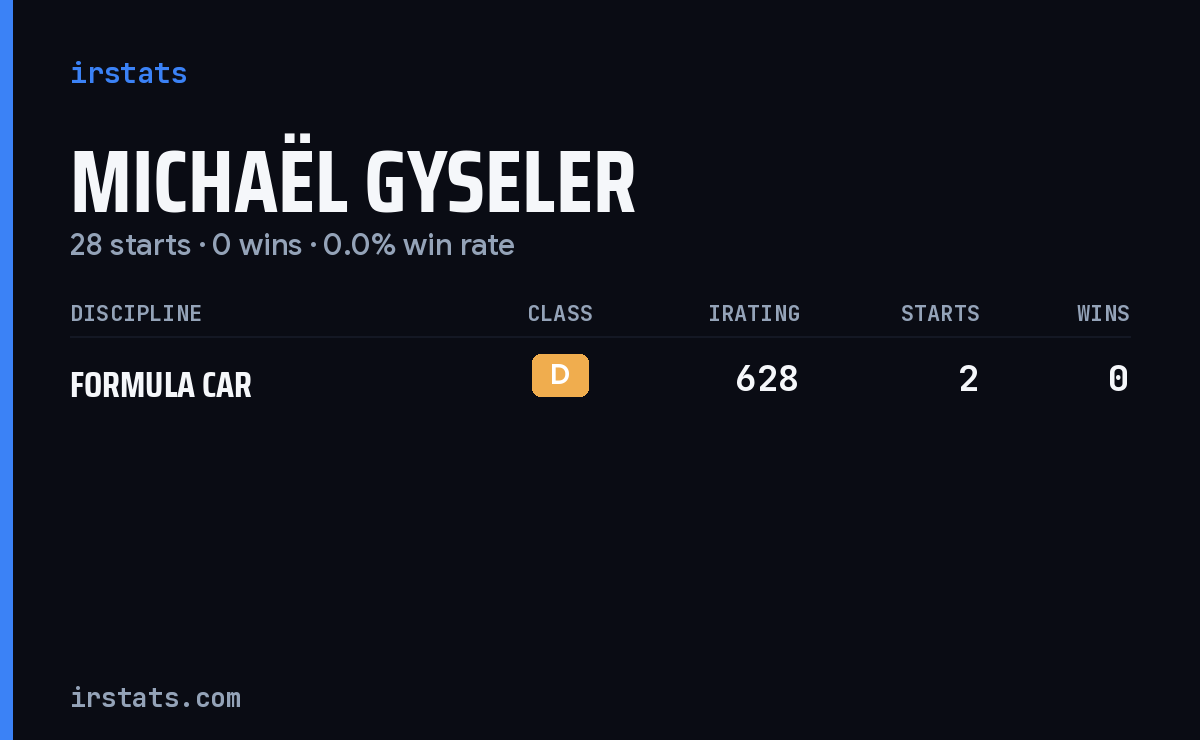Click the orange D class badge
Screen dimensions: 1200x740
coord(560,375)
